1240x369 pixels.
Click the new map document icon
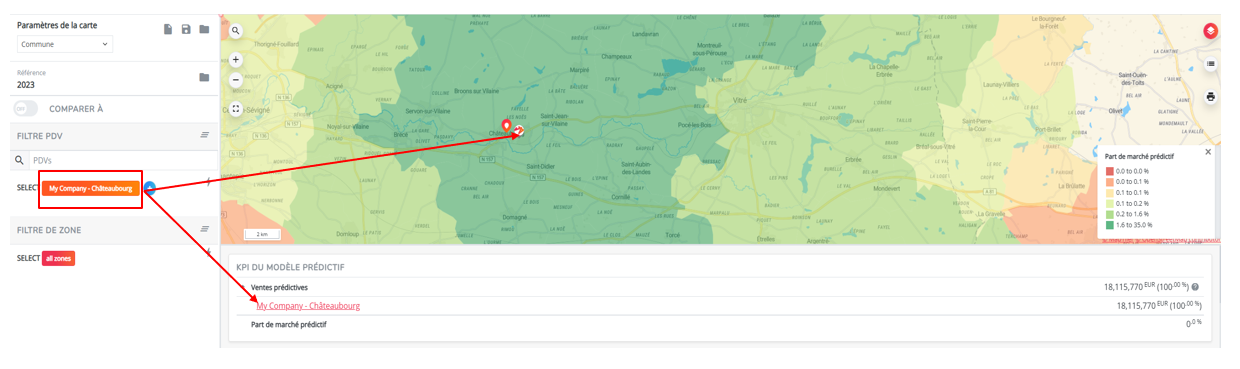pos(168,29)
